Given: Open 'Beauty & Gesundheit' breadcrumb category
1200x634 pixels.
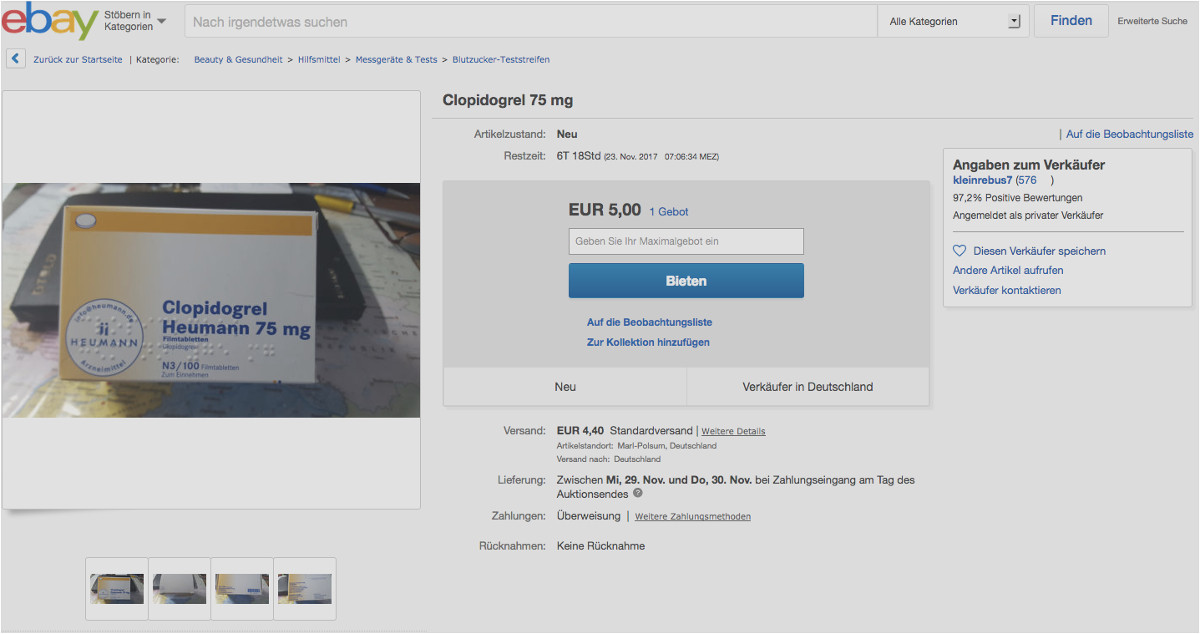Looking at the screenshot, I should (x=238, y=60).
